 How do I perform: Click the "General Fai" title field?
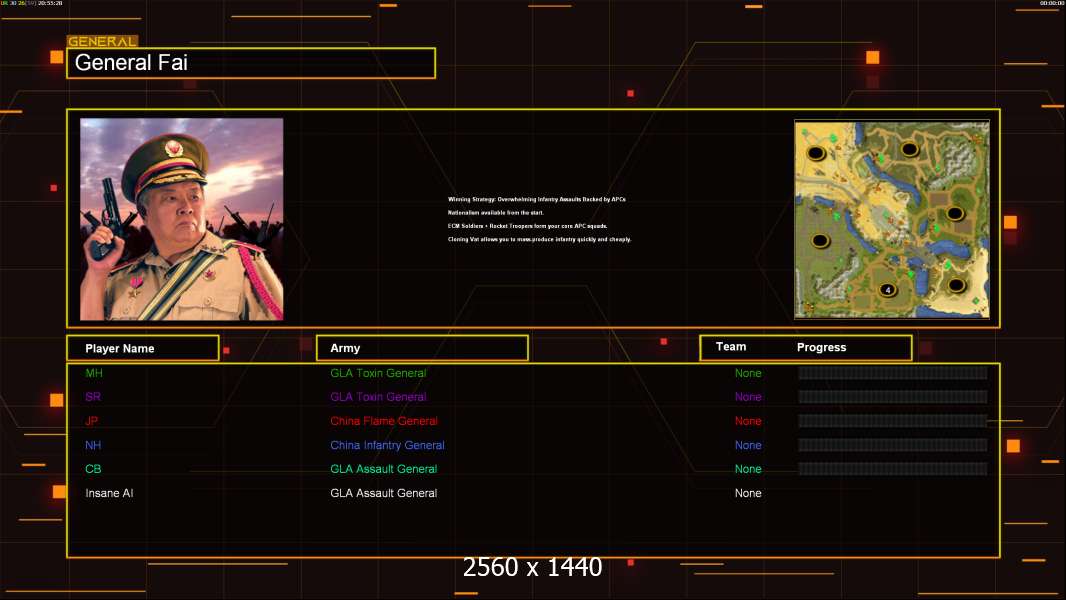coord(251,63)
